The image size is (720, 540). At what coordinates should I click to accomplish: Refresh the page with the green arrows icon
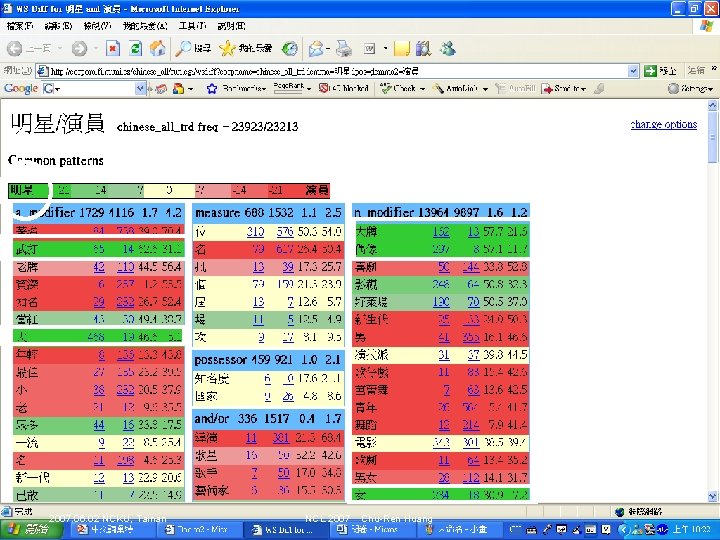135,48
